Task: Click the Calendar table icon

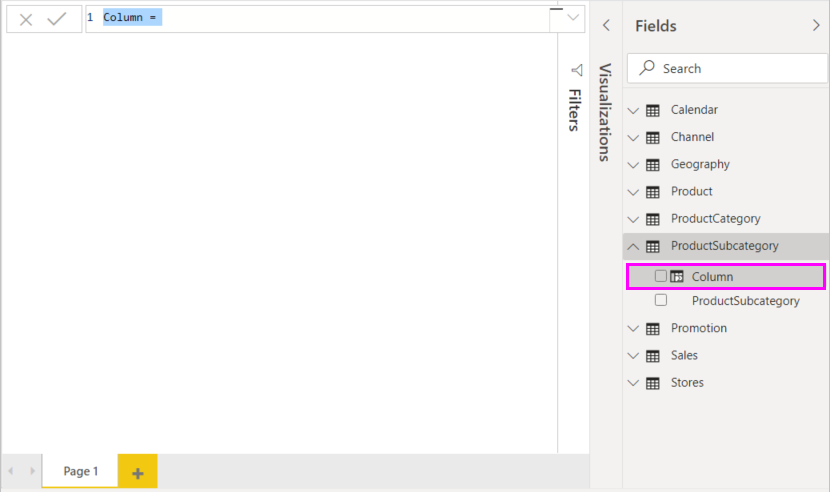Action: pos(653,111)
